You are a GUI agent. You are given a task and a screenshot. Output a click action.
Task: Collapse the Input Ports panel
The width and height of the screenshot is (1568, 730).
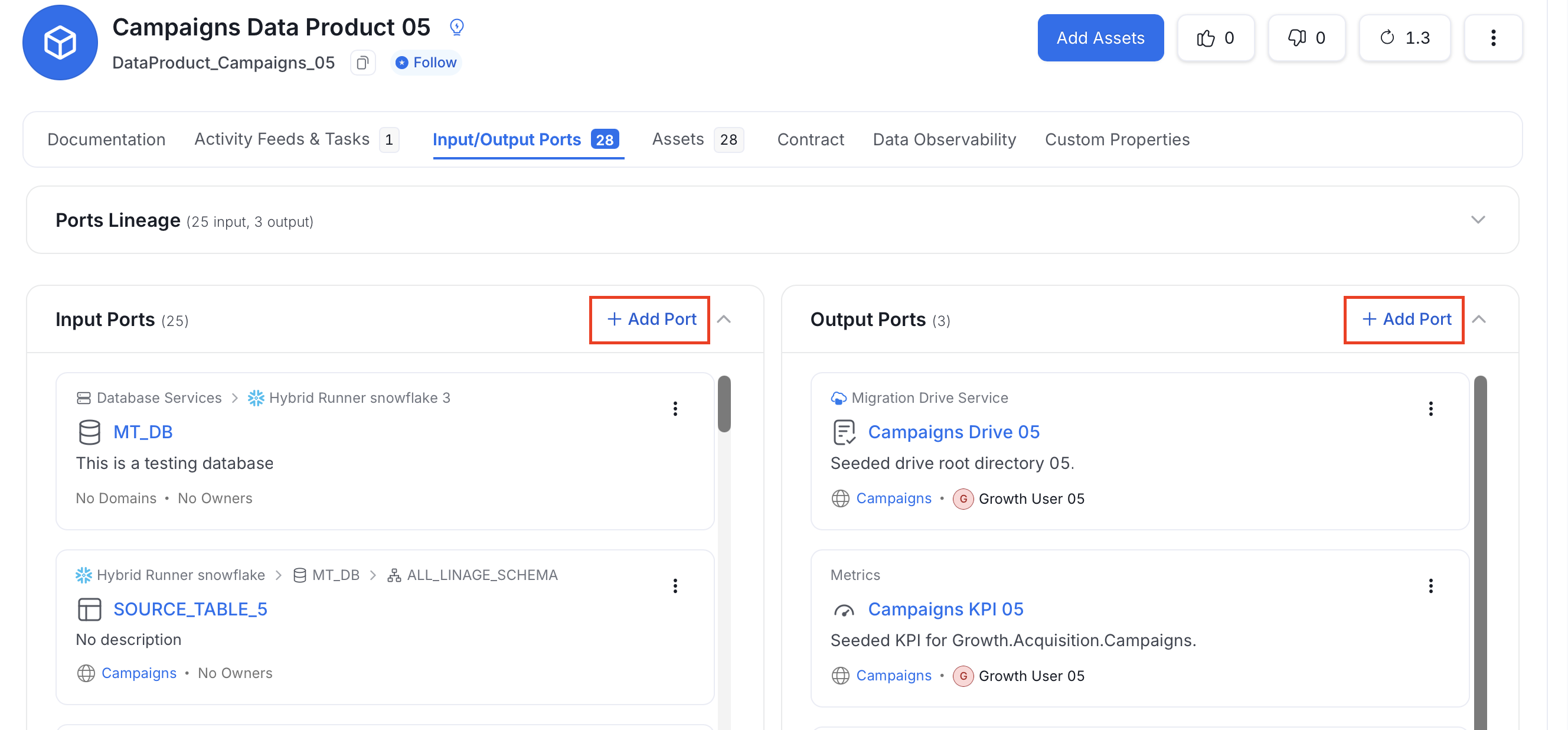724,320
